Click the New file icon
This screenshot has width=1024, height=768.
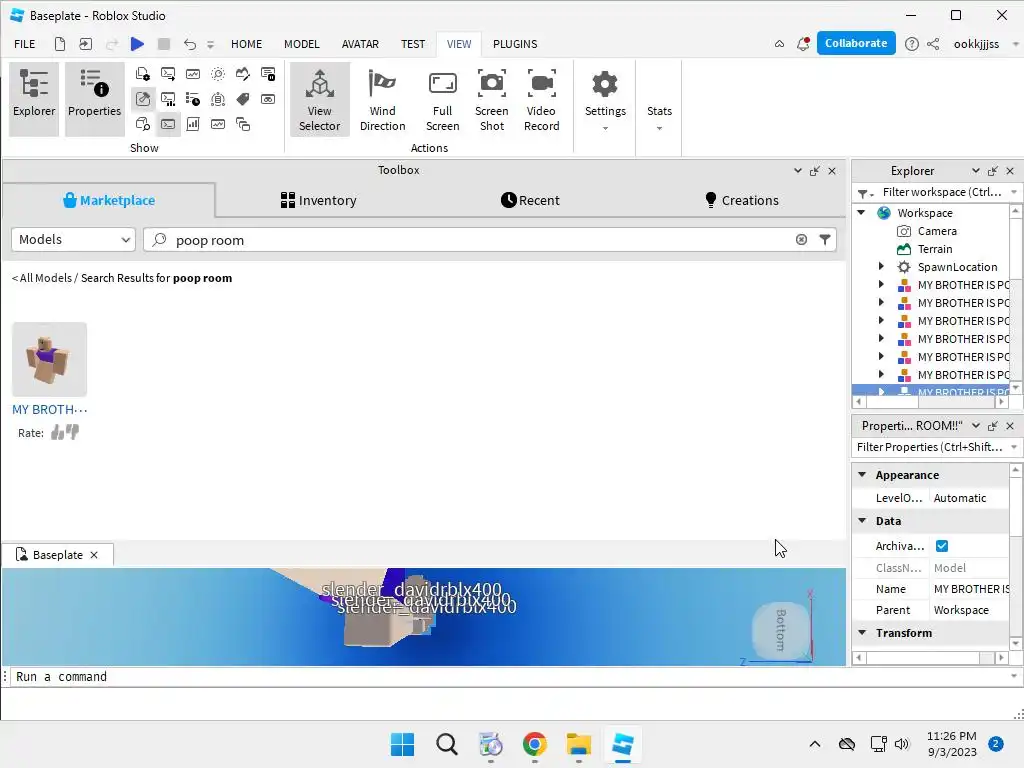point(59,44)
